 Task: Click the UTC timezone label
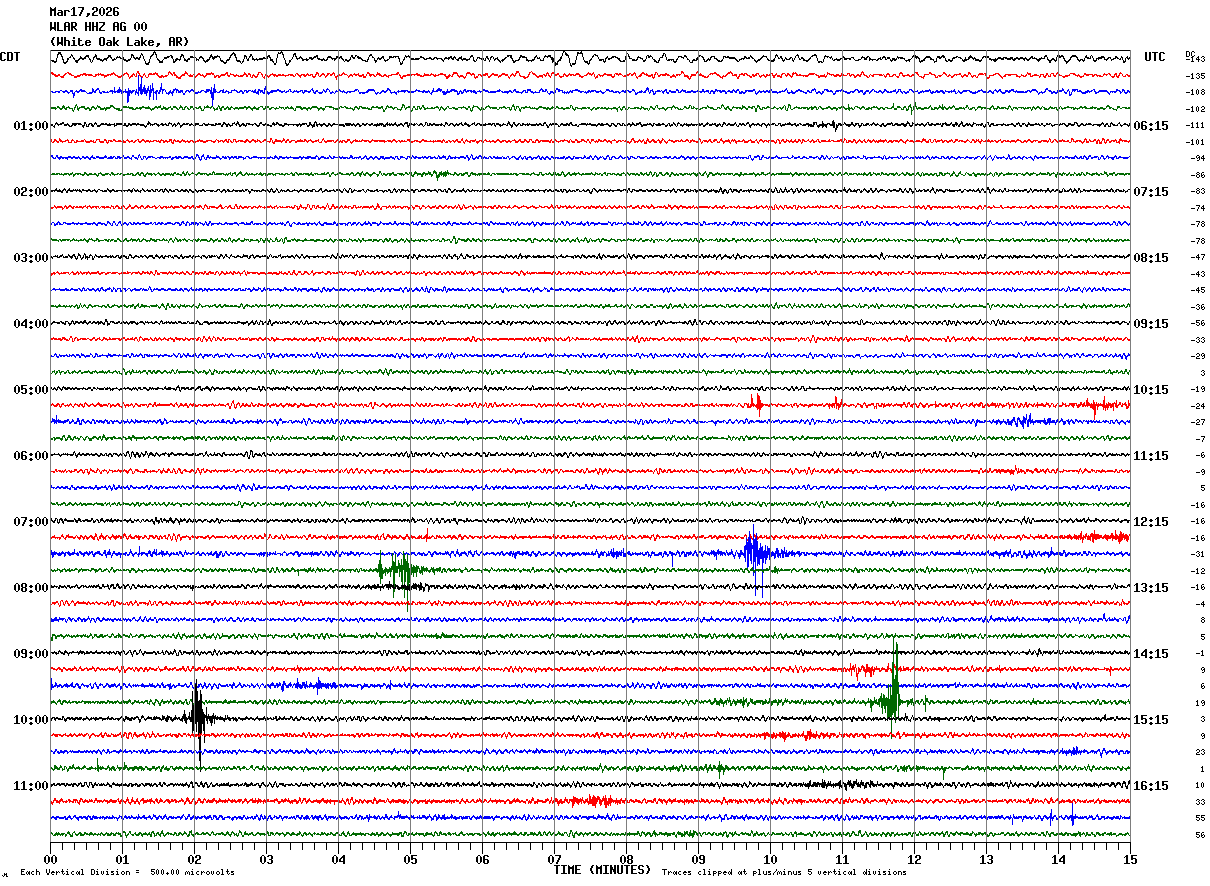click(1155, 57)
